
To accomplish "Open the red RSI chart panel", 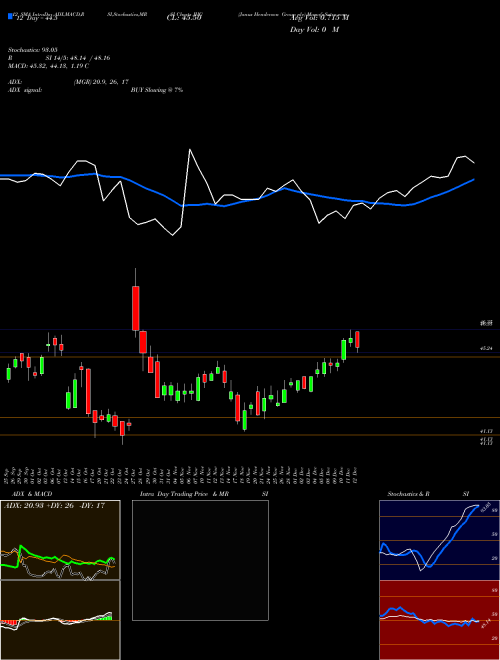I will pos(439,620).
